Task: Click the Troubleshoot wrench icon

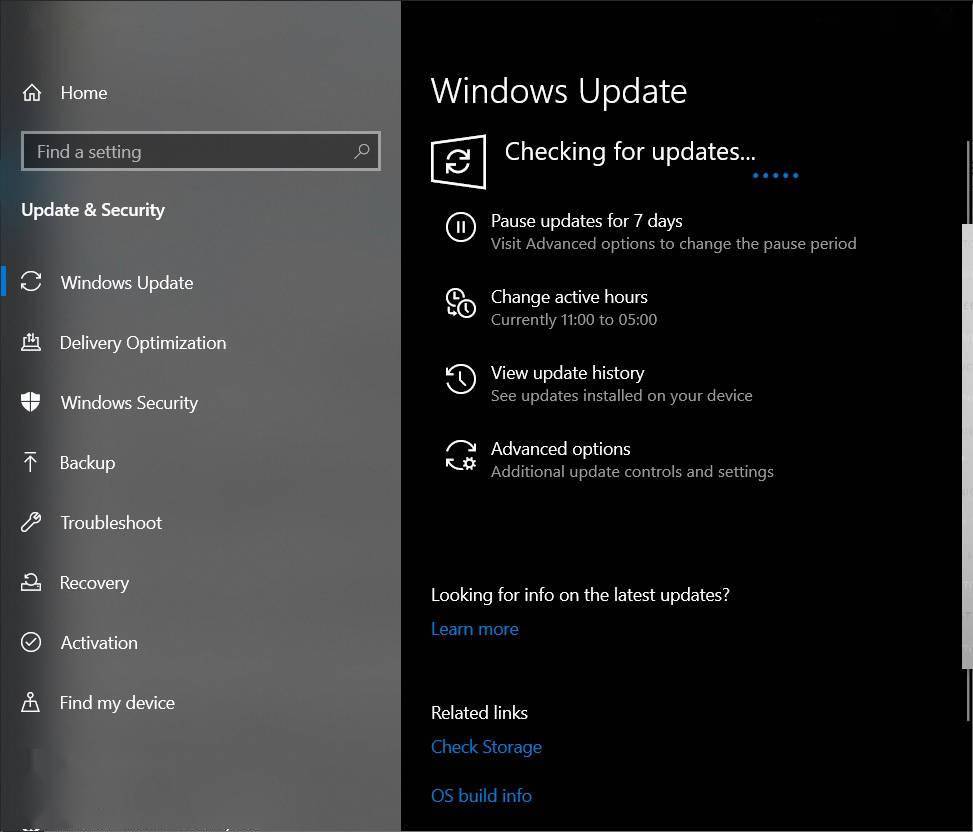Action: click(32, 522)
